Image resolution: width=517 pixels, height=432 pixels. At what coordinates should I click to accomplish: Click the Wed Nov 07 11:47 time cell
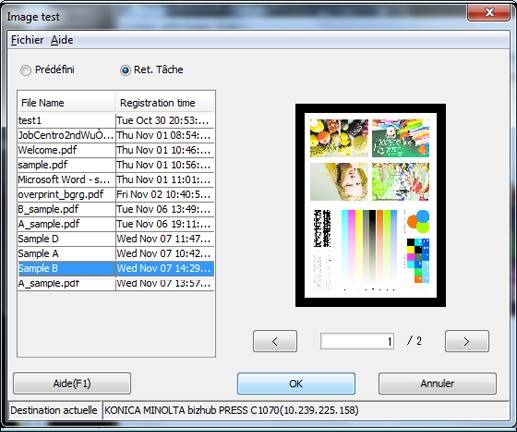[x=165, y=239]
